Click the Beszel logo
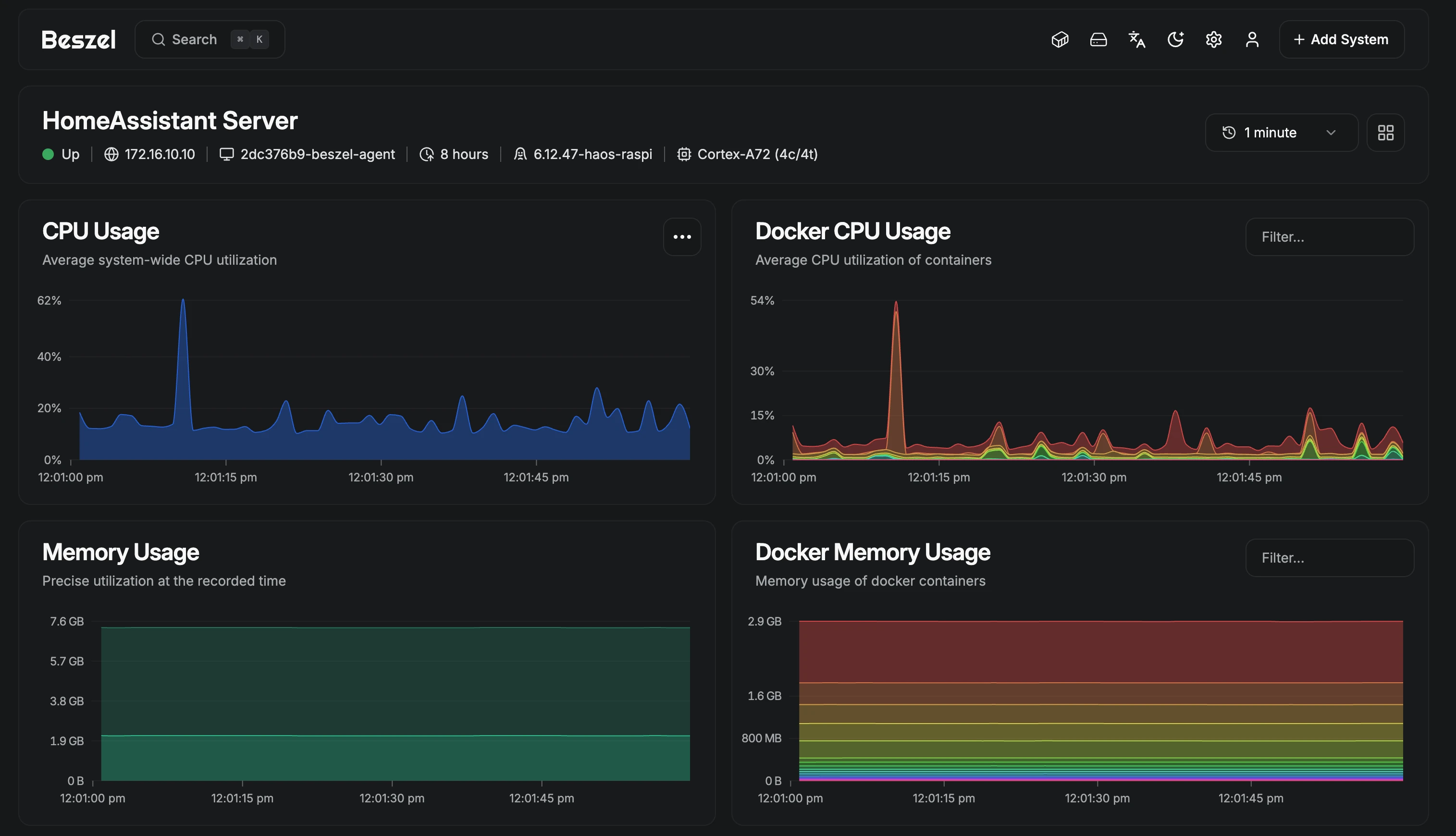This screenshot has width=1456, height=836. tap(79, 39)
